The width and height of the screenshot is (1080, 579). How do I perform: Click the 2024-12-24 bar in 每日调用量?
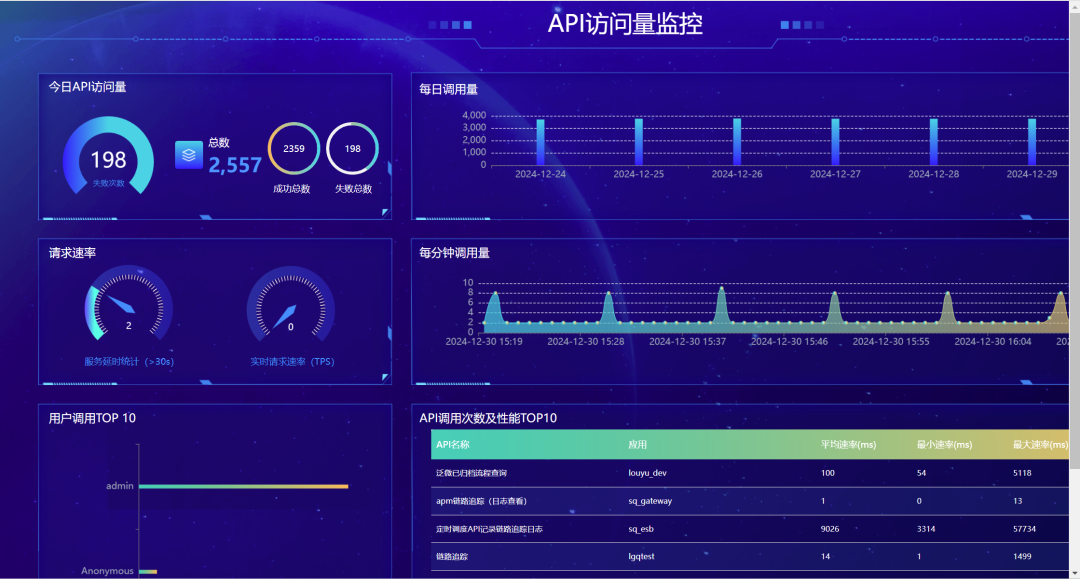coord(540,142)
